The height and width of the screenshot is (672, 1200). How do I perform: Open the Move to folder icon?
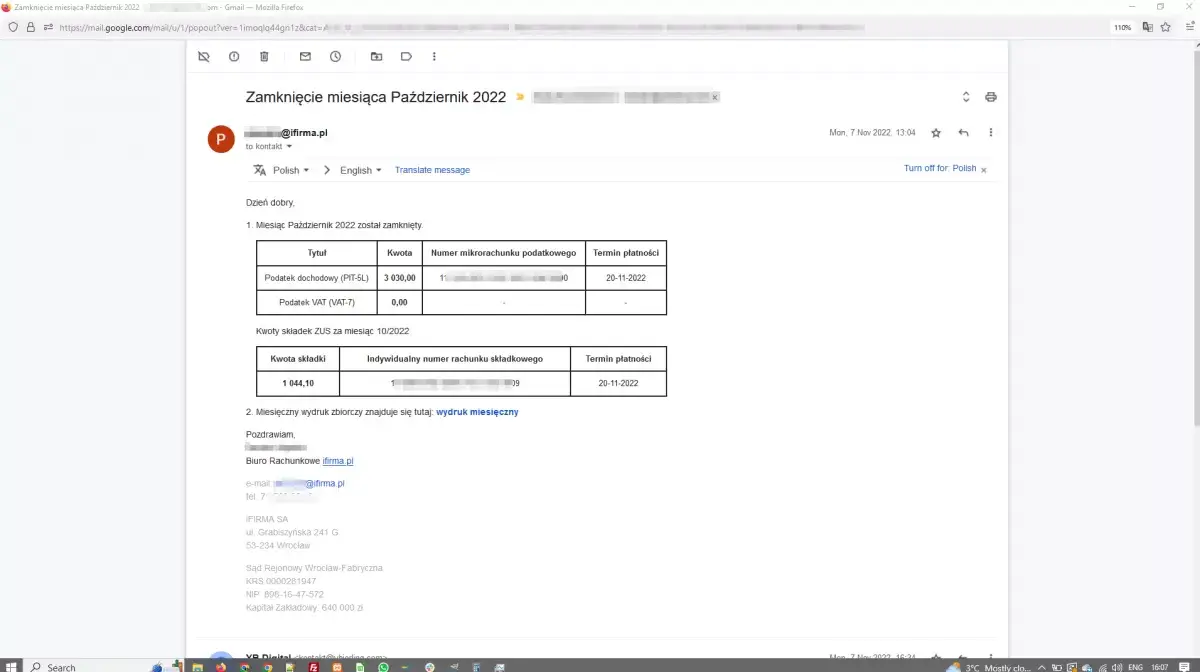click(x=376, y=57)
